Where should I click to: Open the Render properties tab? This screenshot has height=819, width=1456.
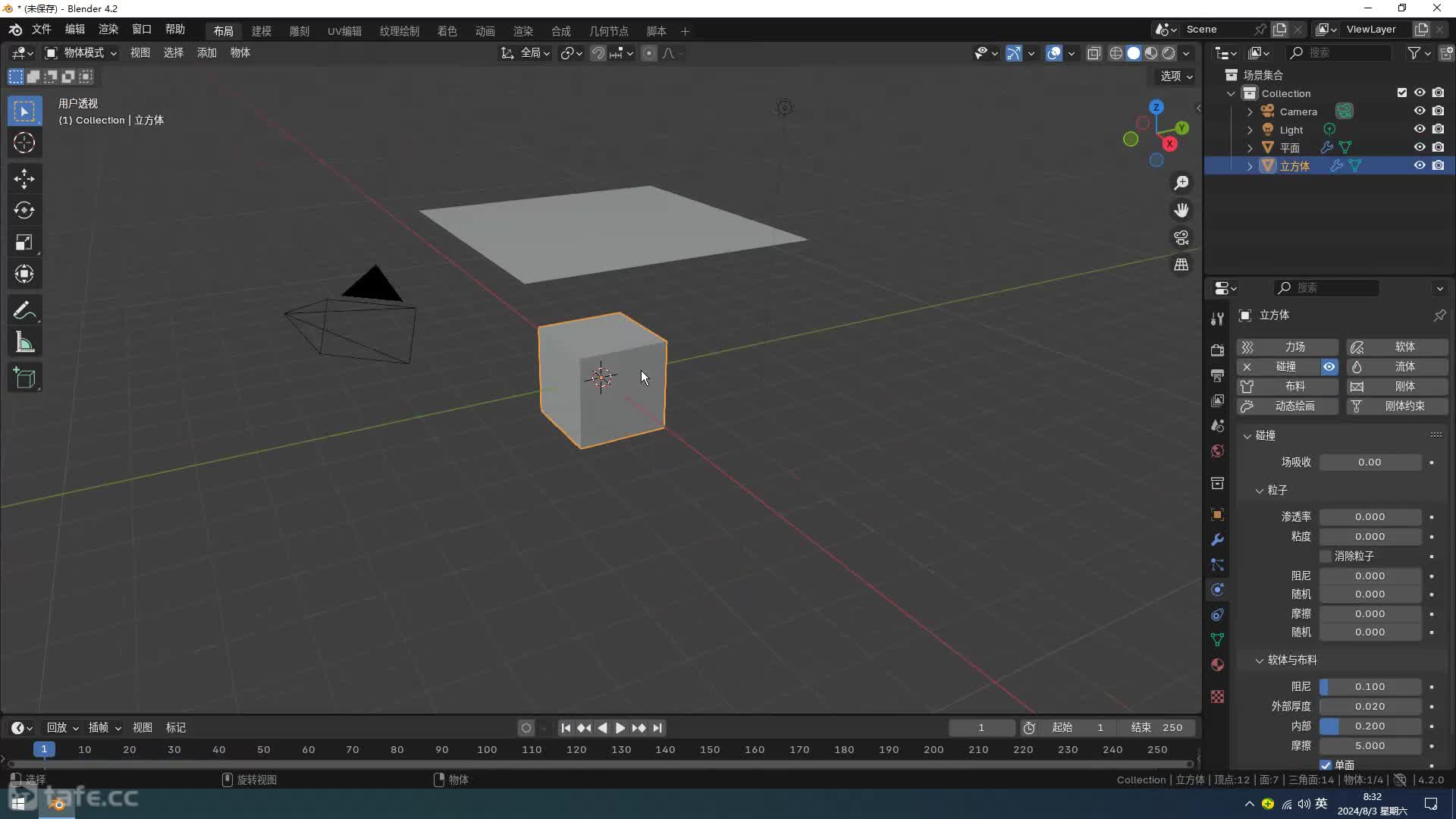[1217, 350]
